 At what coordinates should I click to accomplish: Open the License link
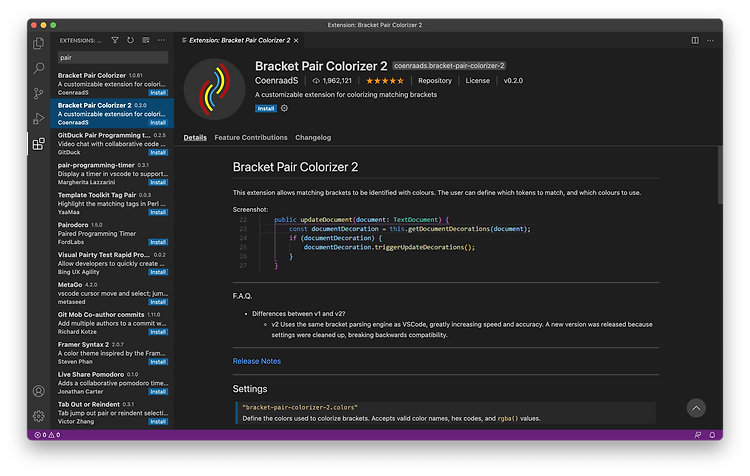pos(477,81)
